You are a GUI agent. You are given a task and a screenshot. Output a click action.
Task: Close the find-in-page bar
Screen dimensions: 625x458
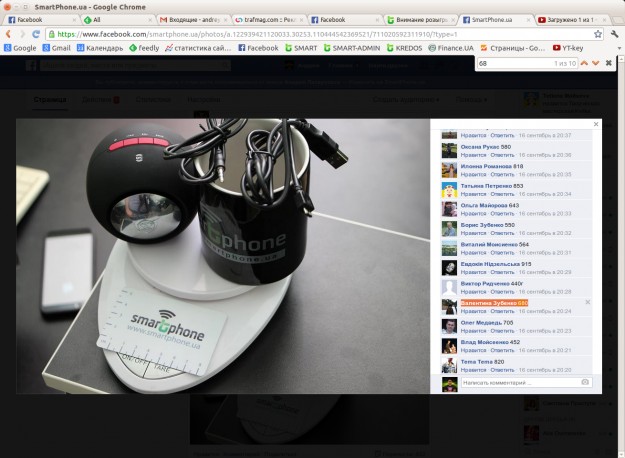point(609,63)
